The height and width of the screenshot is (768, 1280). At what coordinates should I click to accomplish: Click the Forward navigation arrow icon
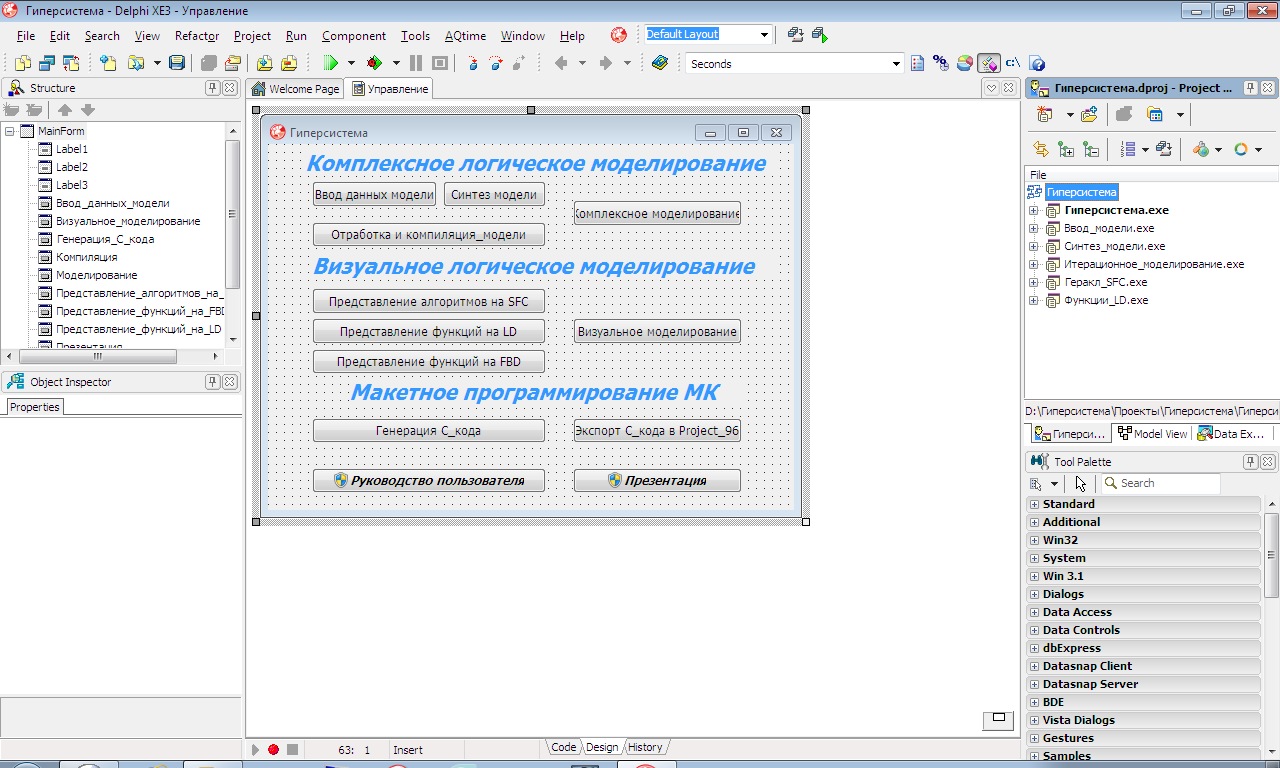coord(605,63)
